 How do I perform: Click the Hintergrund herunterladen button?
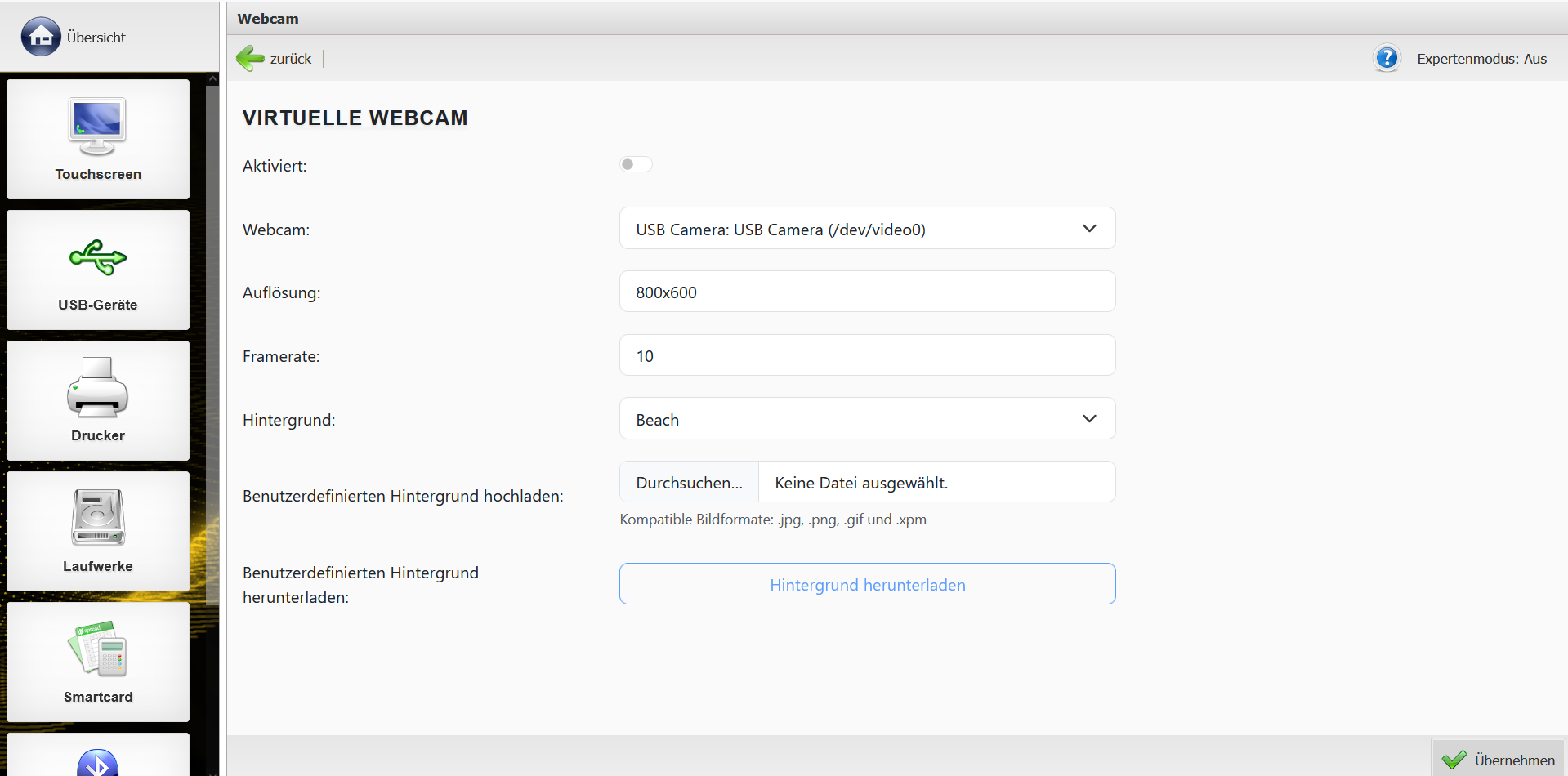(867, 584)
